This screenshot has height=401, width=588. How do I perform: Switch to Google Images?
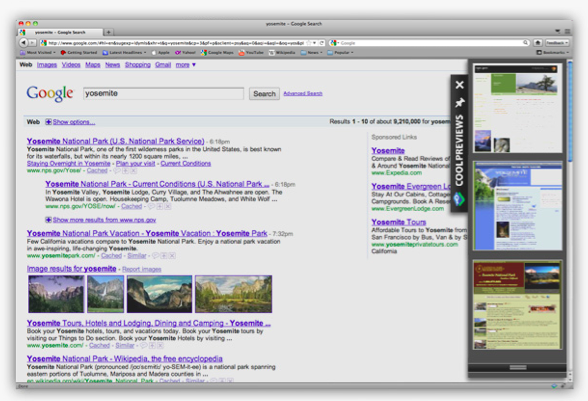click(47, 65)
